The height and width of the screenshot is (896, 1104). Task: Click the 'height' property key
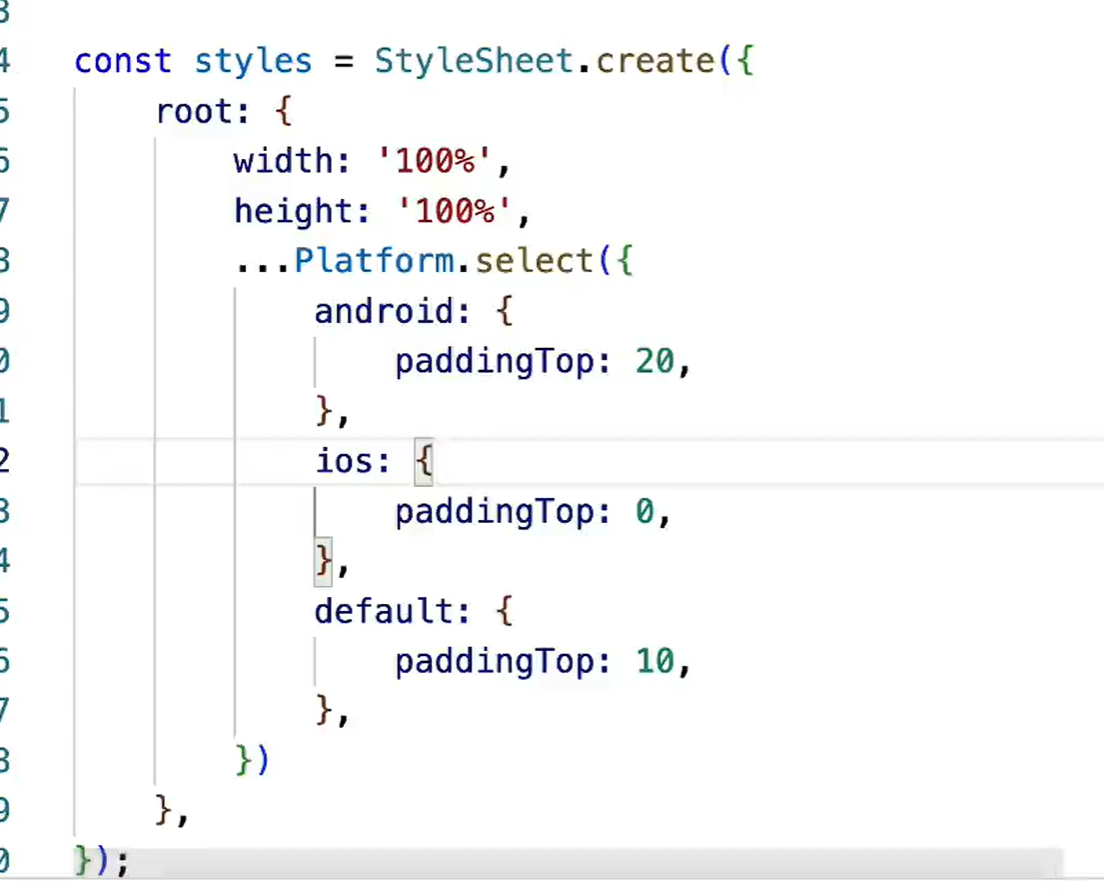(293, 211)
